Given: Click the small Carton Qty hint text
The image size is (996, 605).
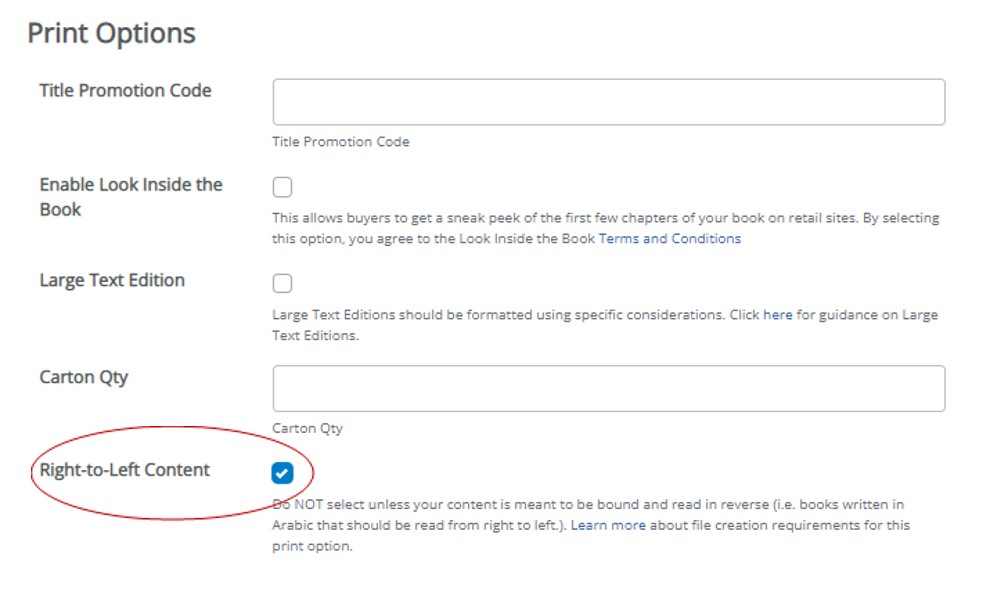Looking at the screenshot, I should [x=307, y=428].
